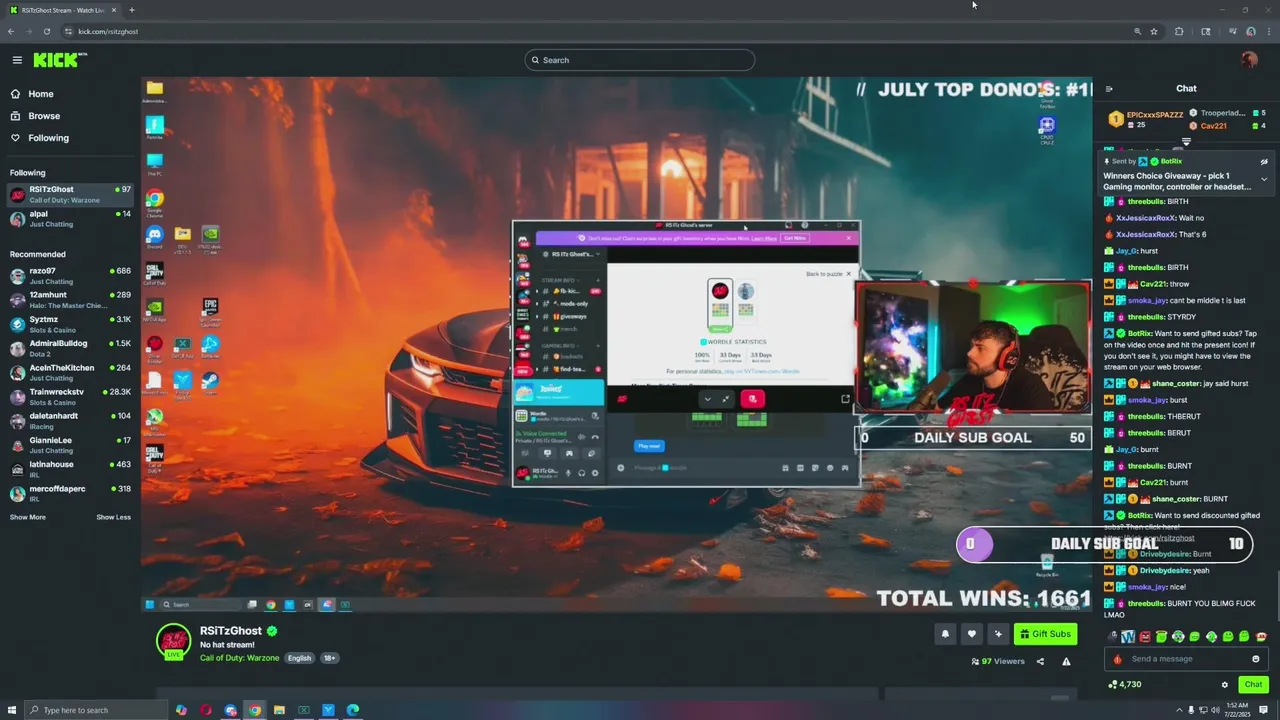Open 12amhunt recommended channel
The height and width of the screenshot is (720, 1280).
click(x=70, y=300)
